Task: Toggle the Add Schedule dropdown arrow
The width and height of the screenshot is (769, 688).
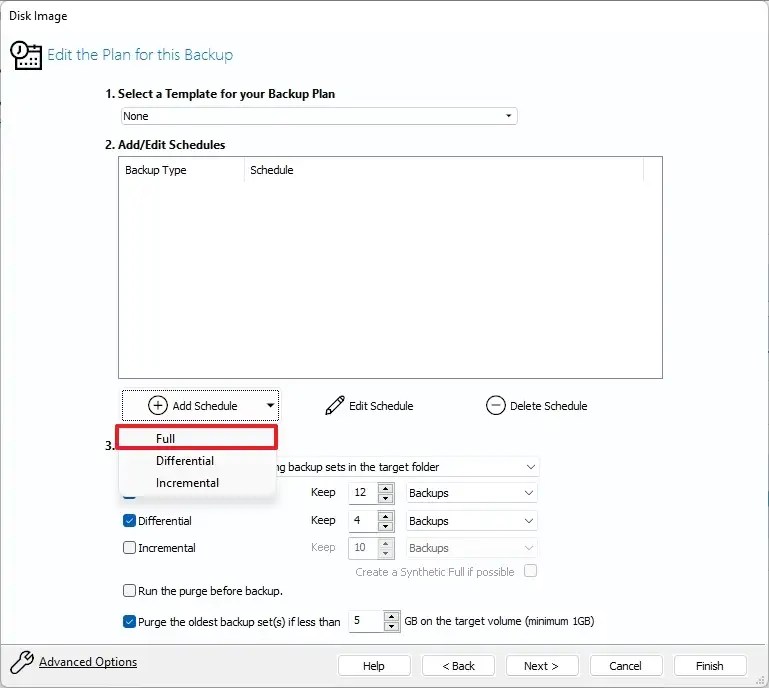Action: click(x=270, y=406)
